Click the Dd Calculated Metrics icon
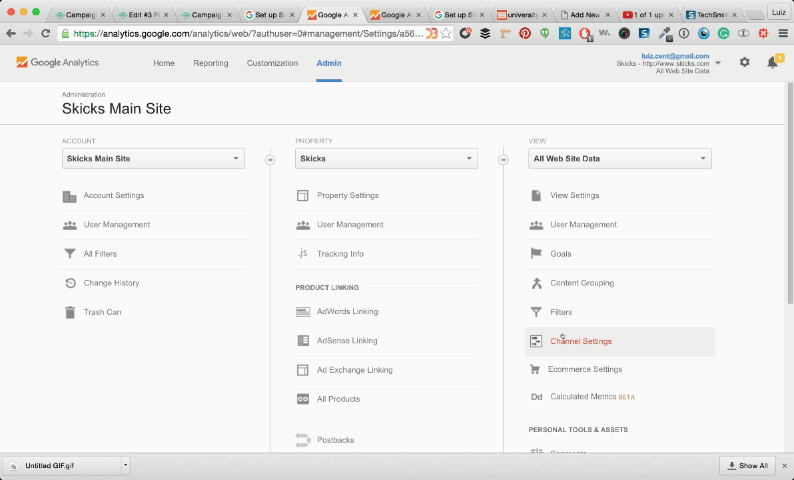794x480 pixels. (536, 397)
